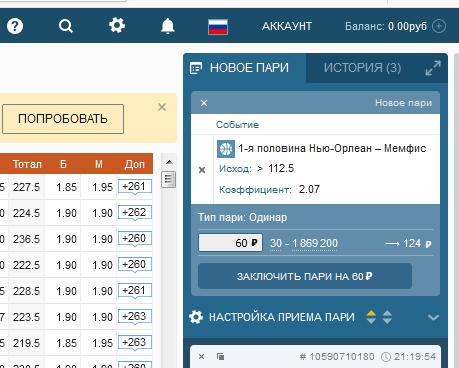Image resolution: width=459 pixels, height=368 pixels.
Task: Expand +262 extra markets for total 224.5
Action: point(135,212)
